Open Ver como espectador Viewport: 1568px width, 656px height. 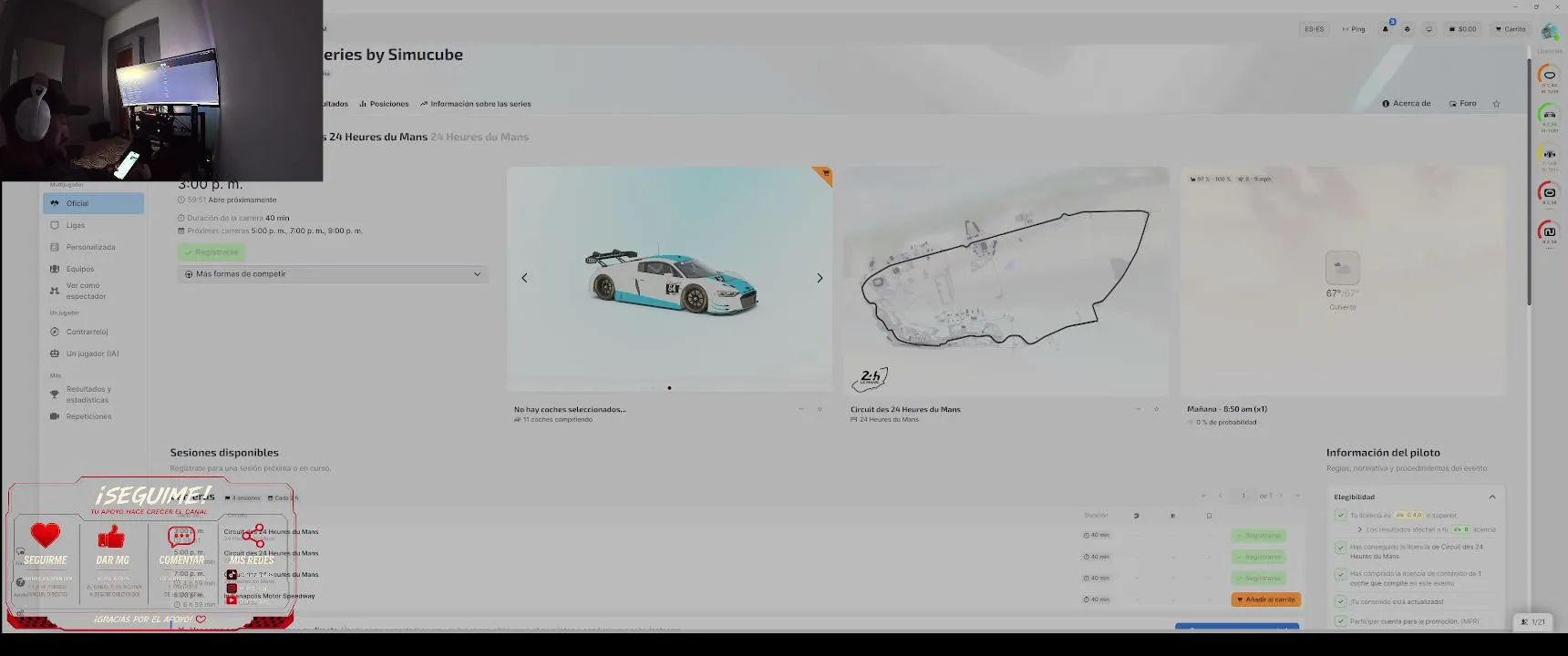pos(93,291)
